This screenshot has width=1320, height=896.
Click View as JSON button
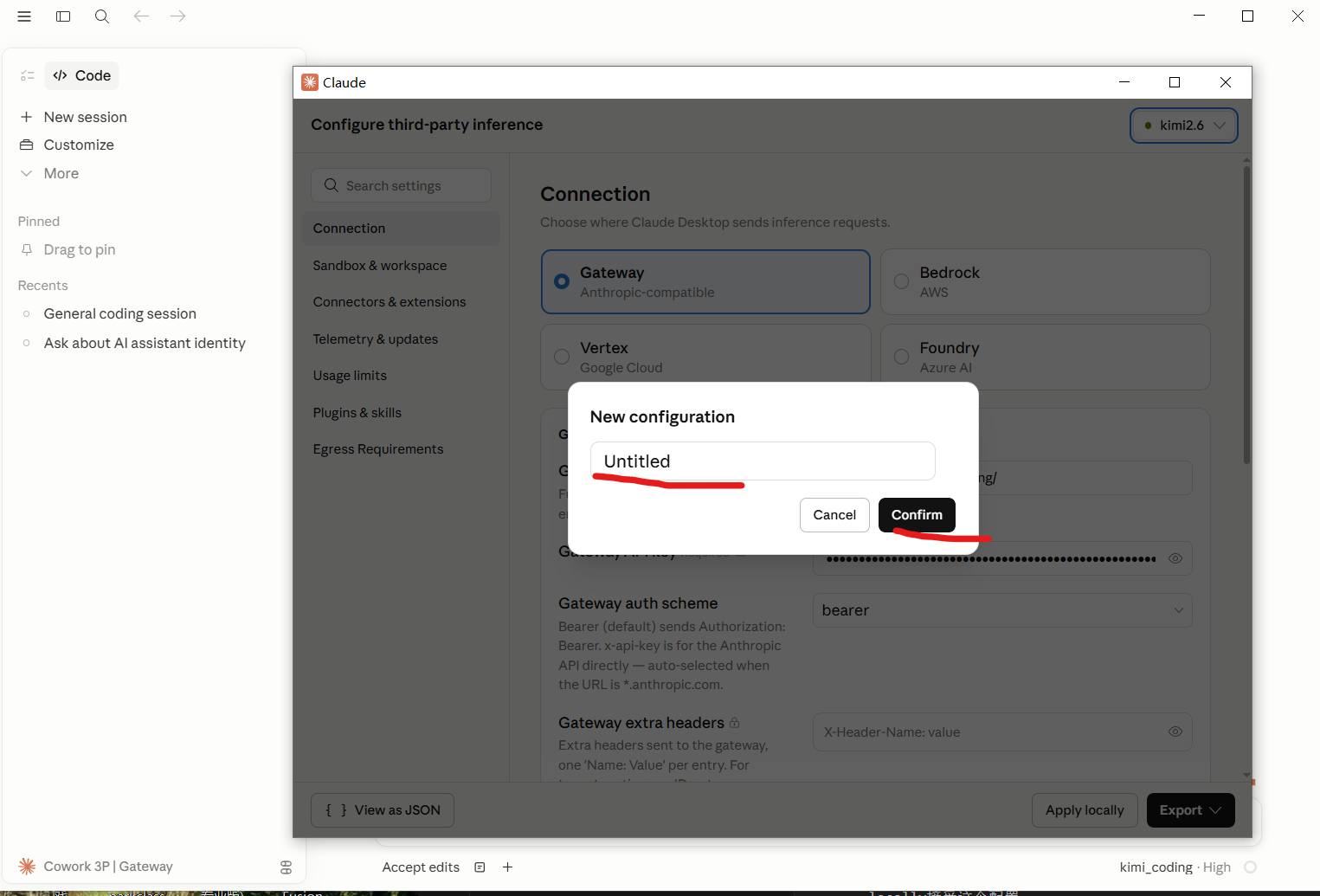click(383, 810)
